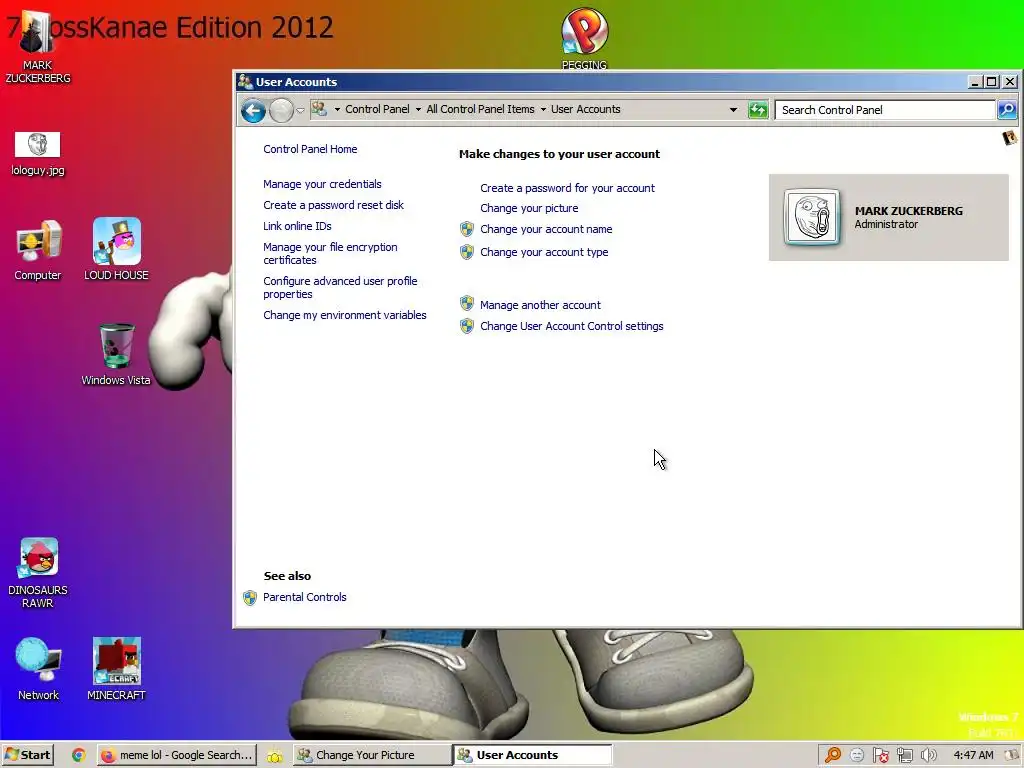Image resolution: width=1024 pixels, height=768 pixels.
Task: Go back using the blue back arrow
Action: coord(253,110)
